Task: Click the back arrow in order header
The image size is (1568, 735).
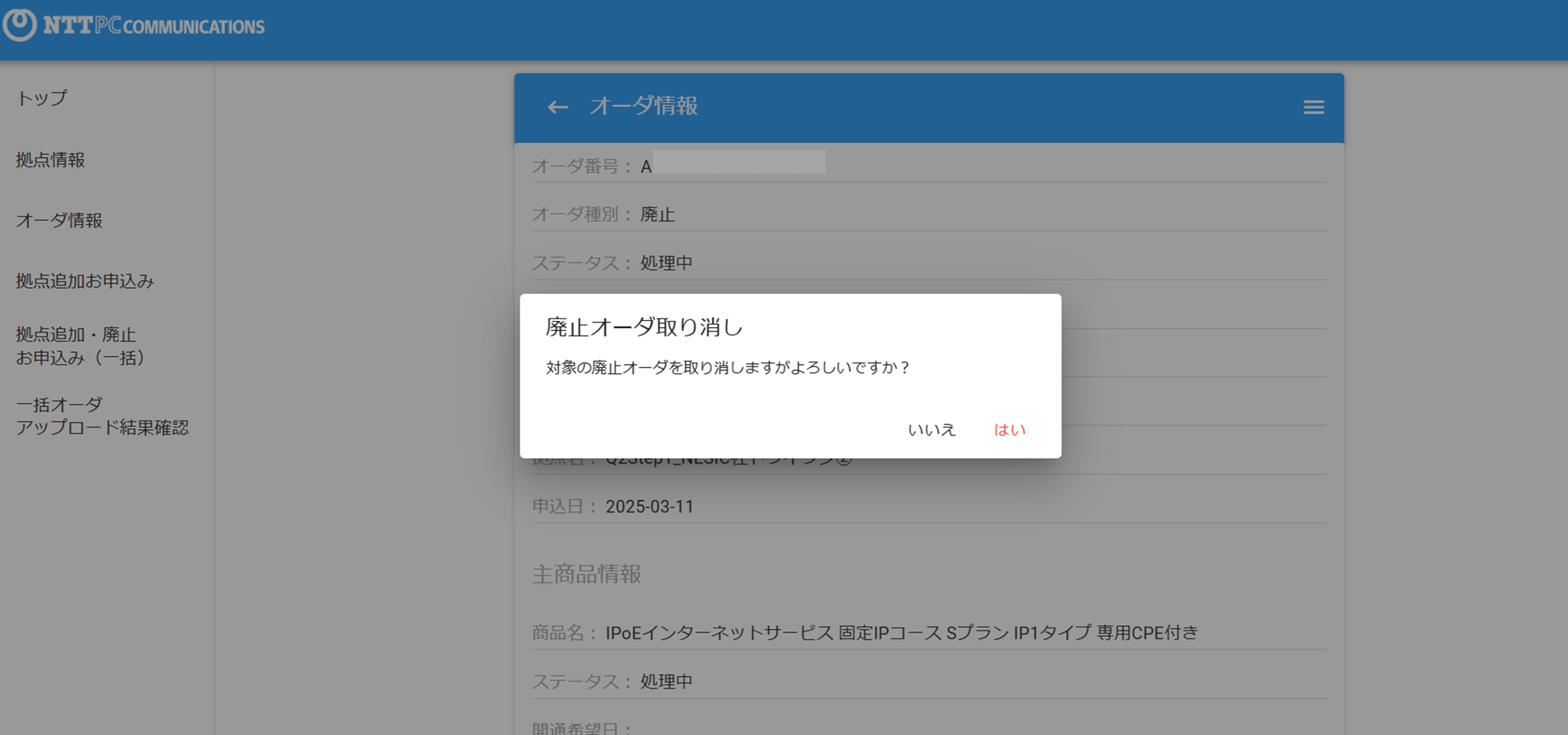Action: pyautogui.click(x=557, y=107)
